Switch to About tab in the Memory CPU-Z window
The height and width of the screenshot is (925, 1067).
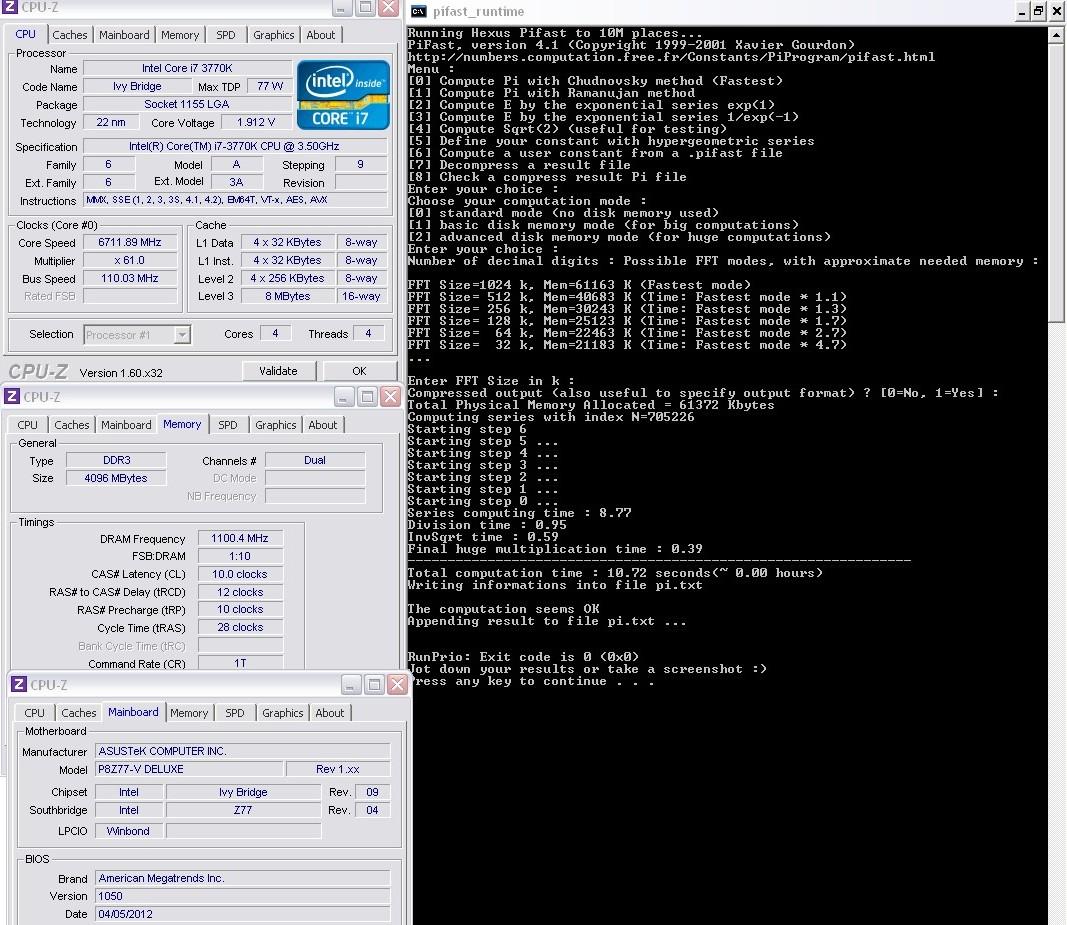click(x=323, y=425)
